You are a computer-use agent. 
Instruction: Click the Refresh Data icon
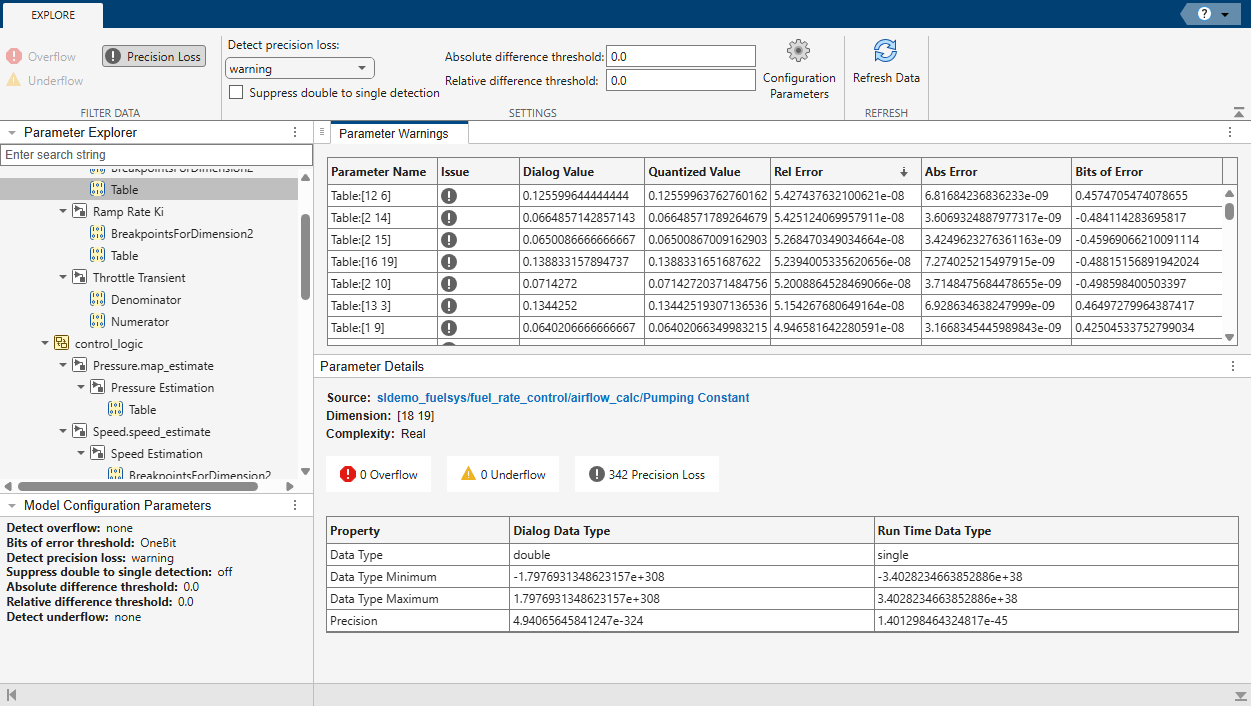pyautogui.click(x=885, y=51)
